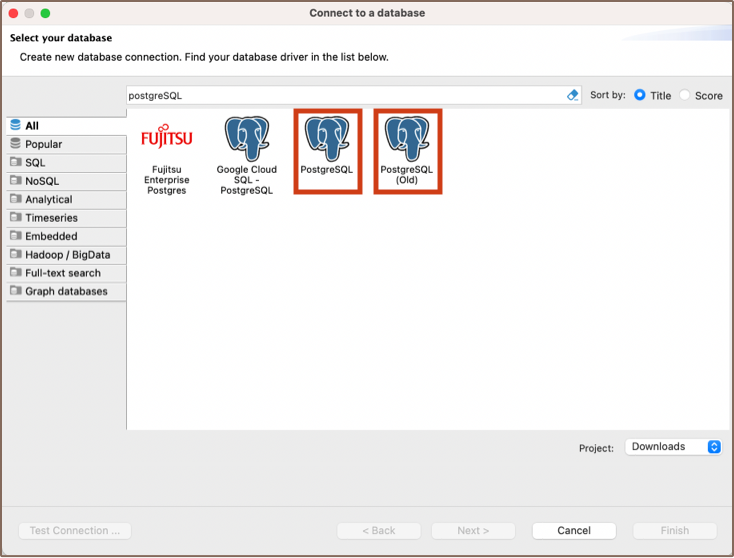Image resolution: width=734 pixels, height=558 pixels.
Task: Show the Full-text search category
Action: [63, 273]
